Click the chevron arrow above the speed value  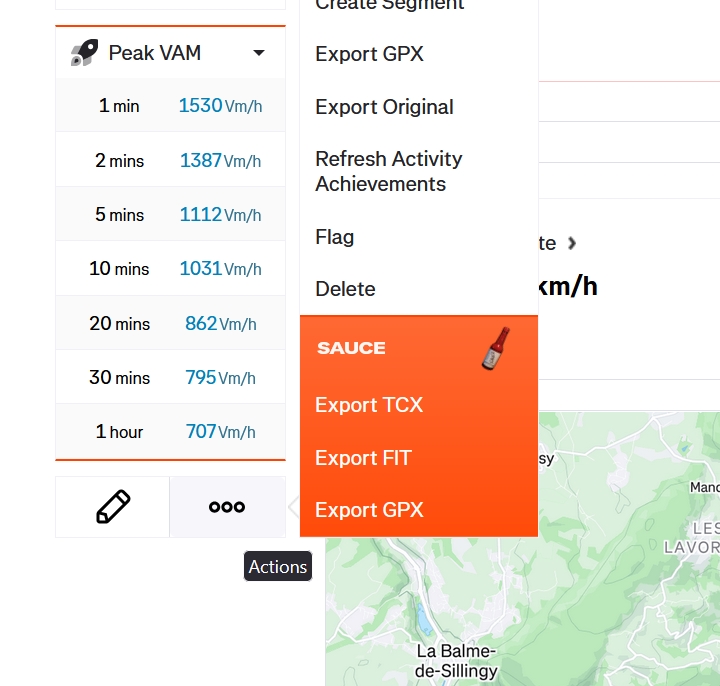click(x=572, y=243)
